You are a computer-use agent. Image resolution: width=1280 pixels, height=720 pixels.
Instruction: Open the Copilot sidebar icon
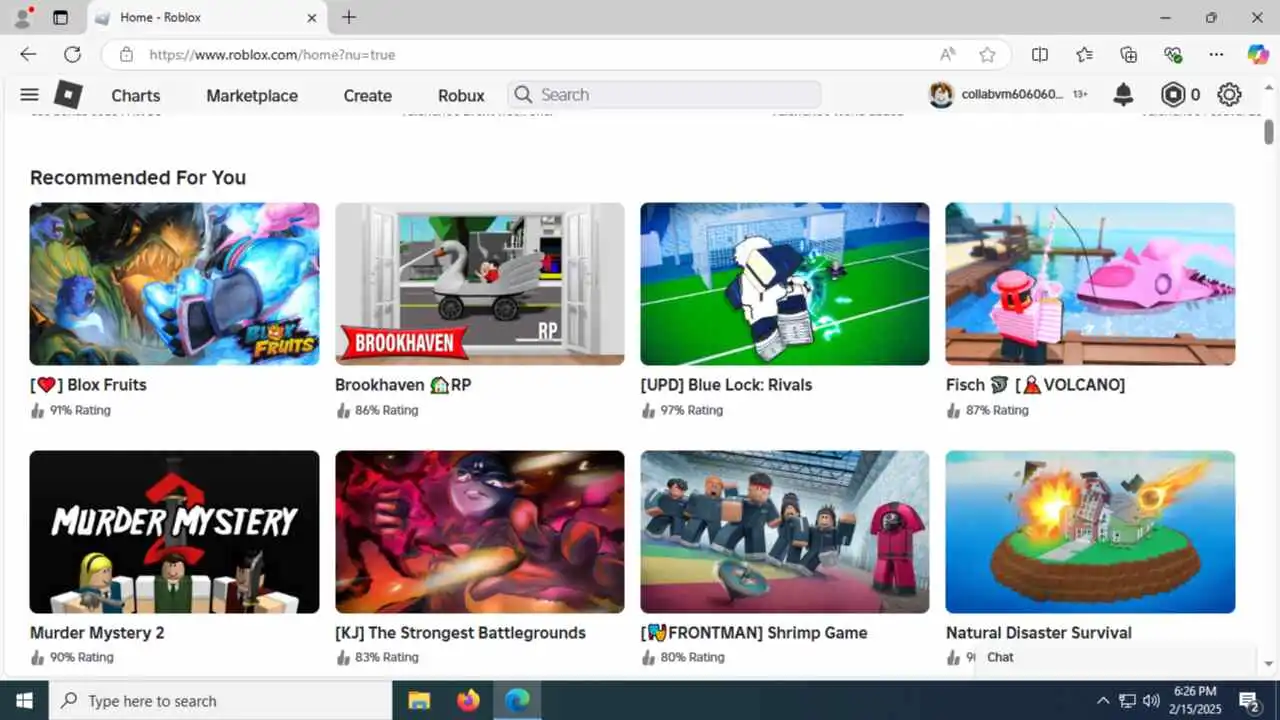coord(1258,55)
